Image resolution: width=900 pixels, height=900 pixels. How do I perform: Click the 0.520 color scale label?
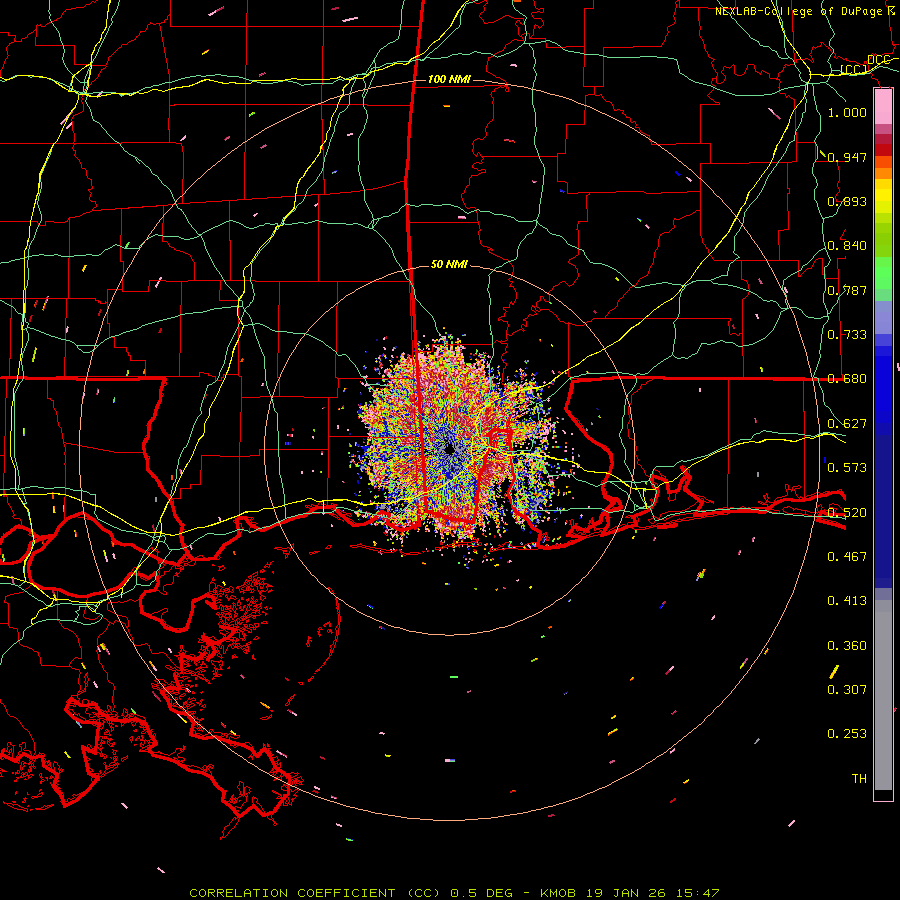(847, 513)
